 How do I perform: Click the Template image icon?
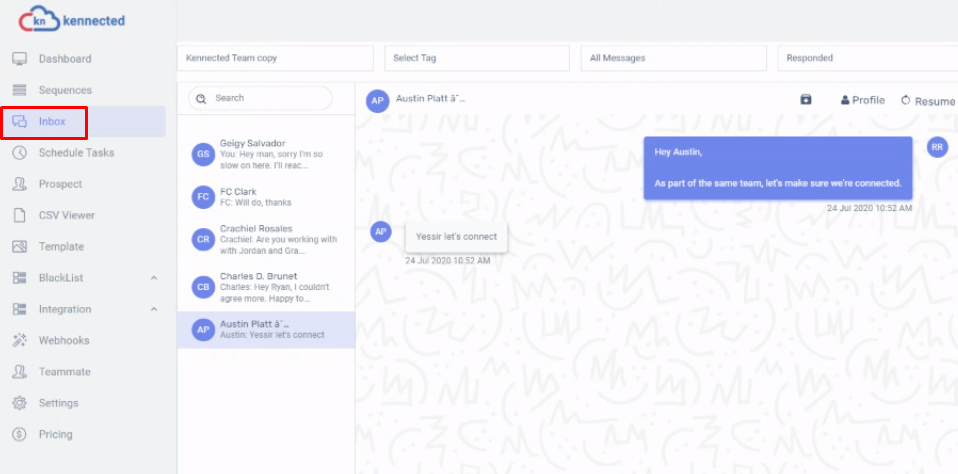coord(20,247)
